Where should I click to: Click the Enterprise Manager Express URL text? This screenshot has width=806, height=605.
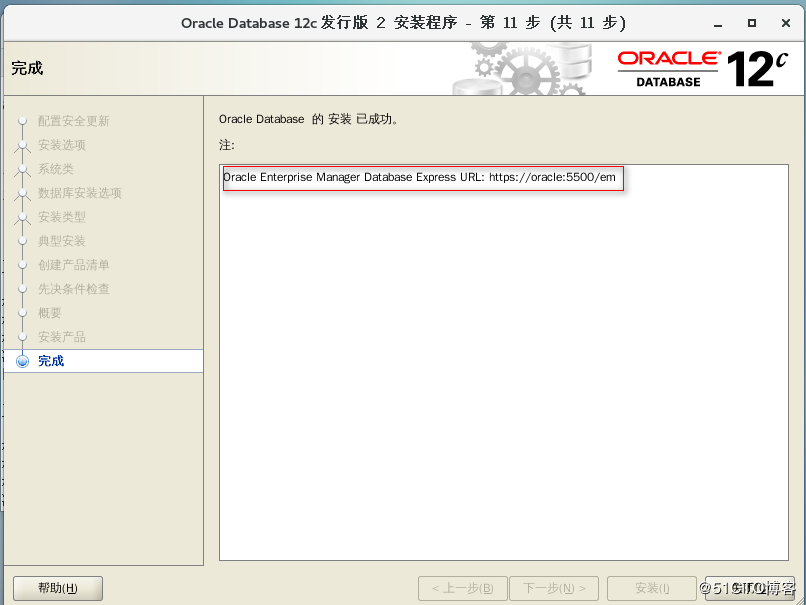point(419,177)
